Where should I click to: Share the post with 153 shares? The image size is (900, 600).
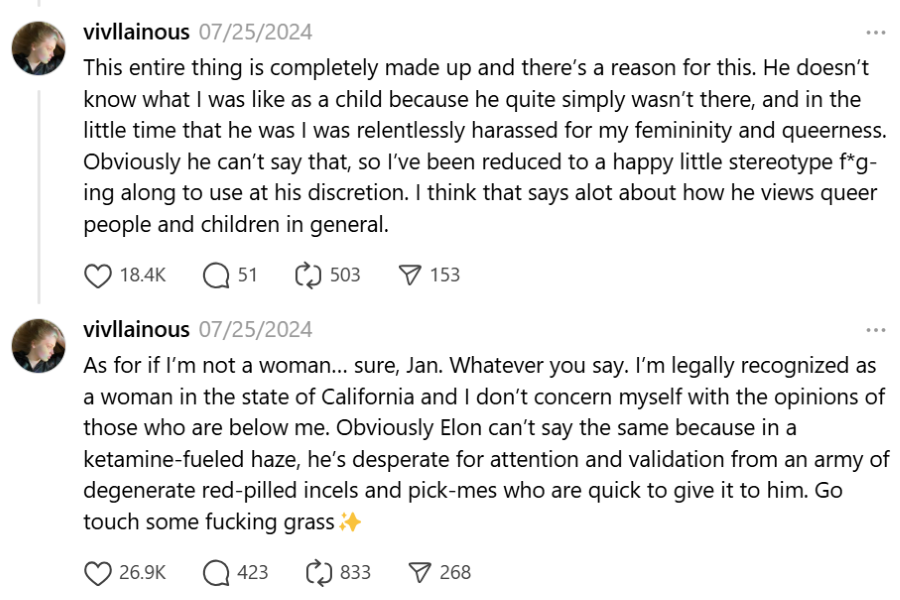tap(408, 275)
